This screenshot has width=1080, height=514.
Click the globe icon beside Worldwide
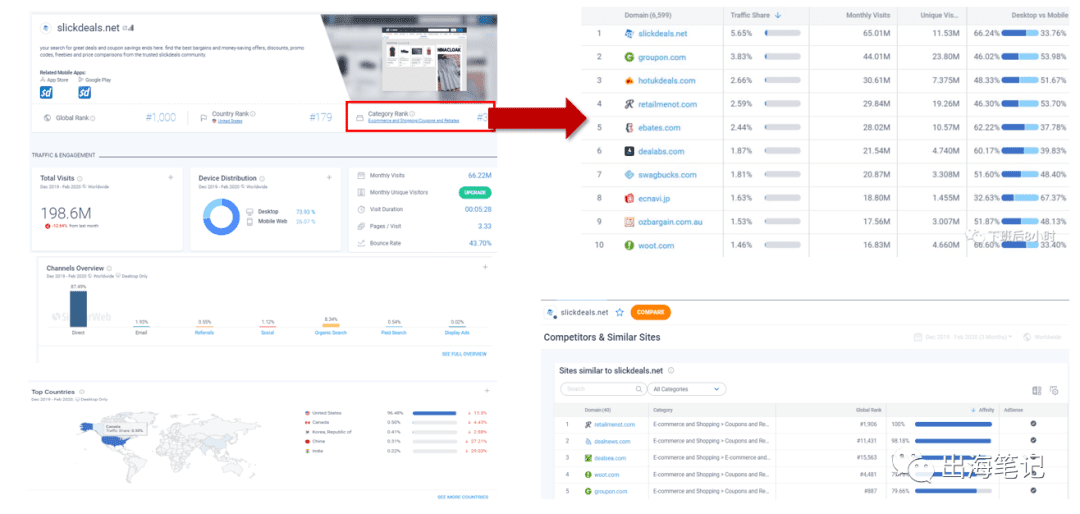click(1028, 338)
